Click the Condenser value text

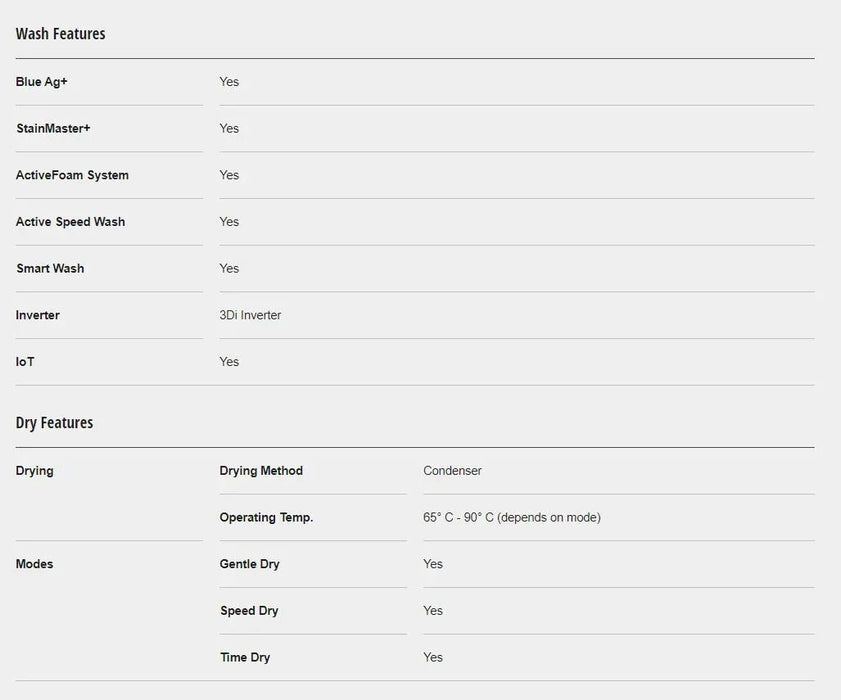(452, 471)
